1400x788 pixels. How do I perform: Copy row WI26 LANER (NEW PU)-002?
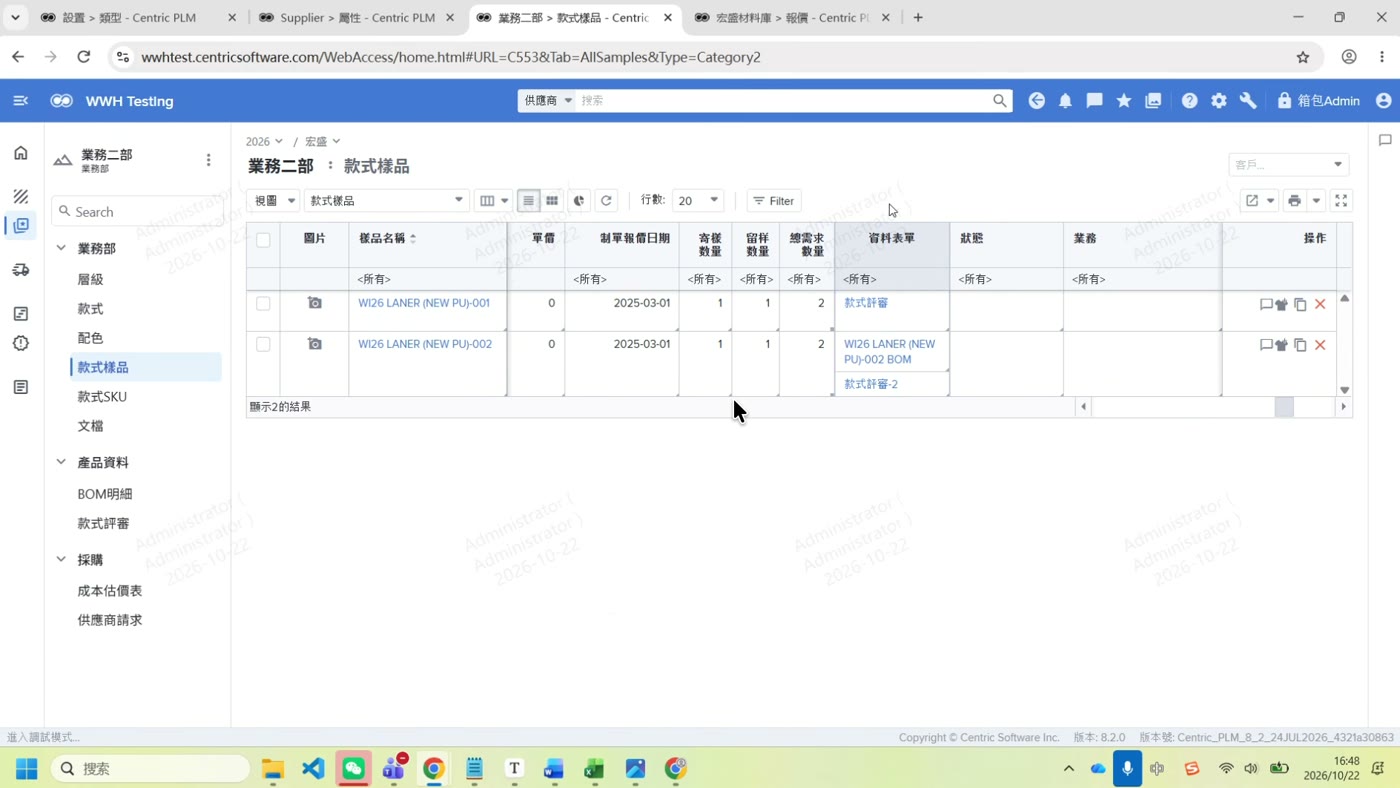point(1300,345)
